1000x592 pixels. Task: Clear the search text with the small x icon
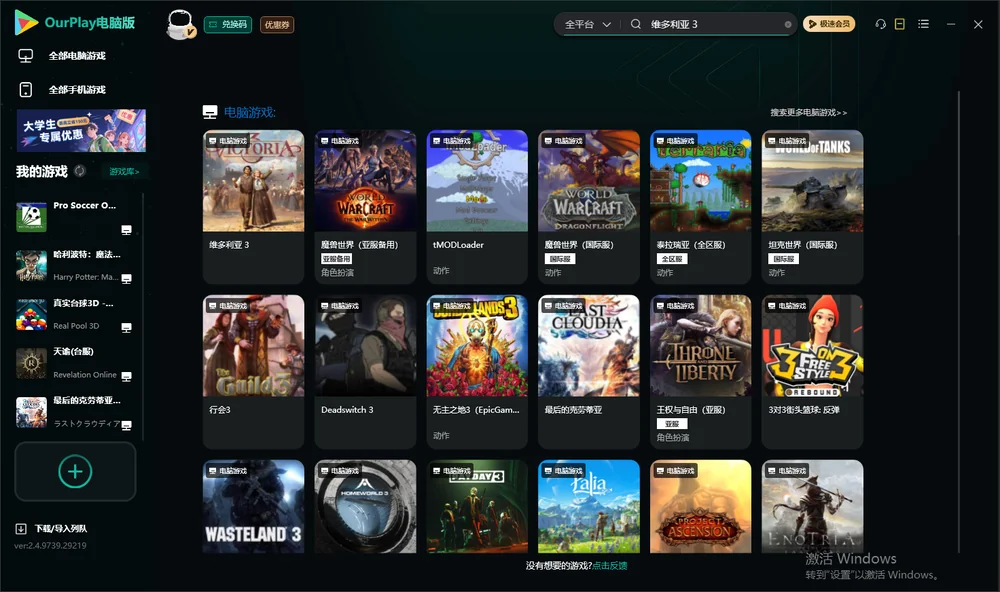(x=788, y=24)
